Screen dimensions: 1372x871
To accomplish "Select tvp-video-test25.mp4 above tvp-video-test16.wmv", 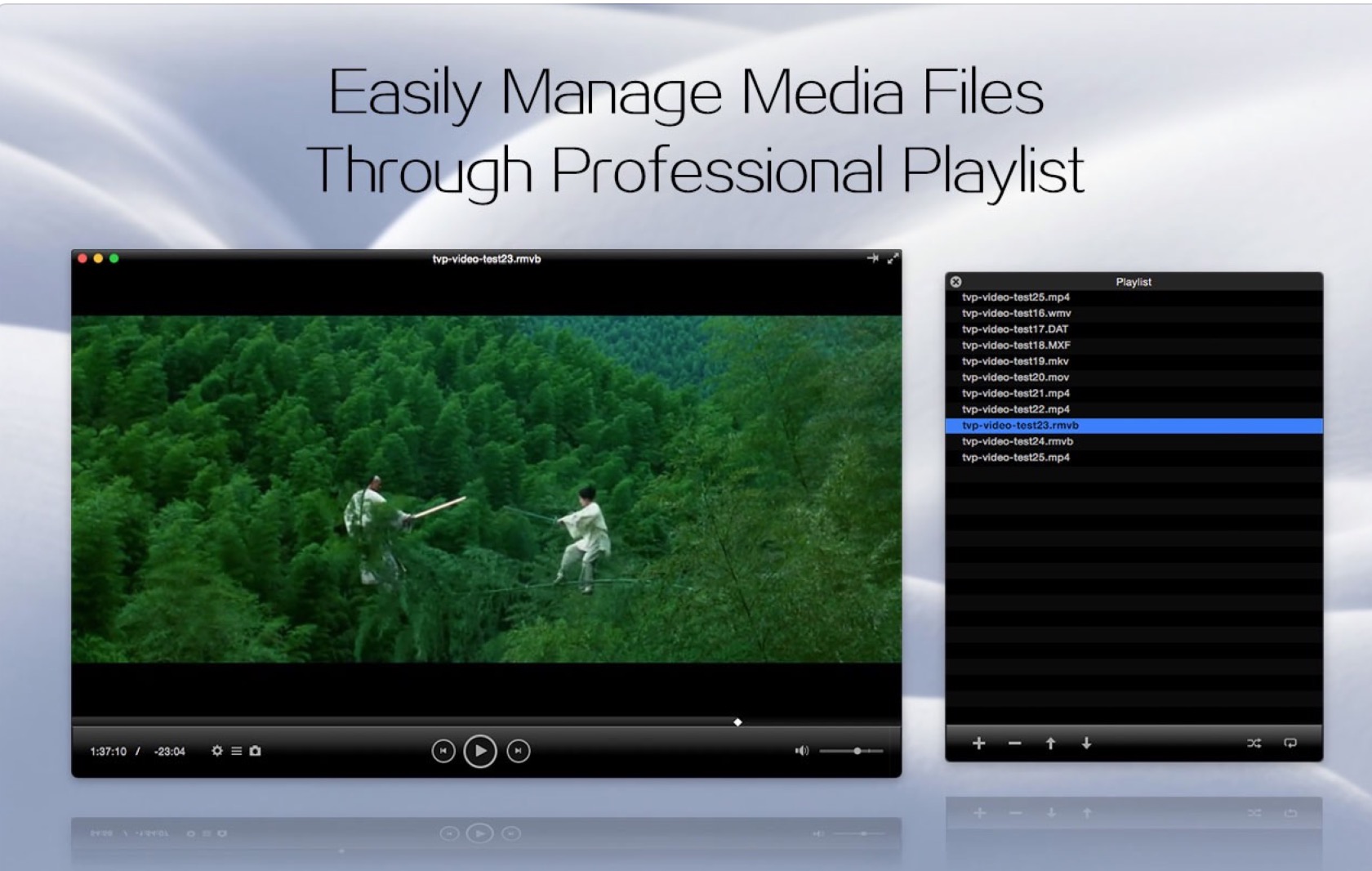I will pyautogui.click(x=1134, y=297).
